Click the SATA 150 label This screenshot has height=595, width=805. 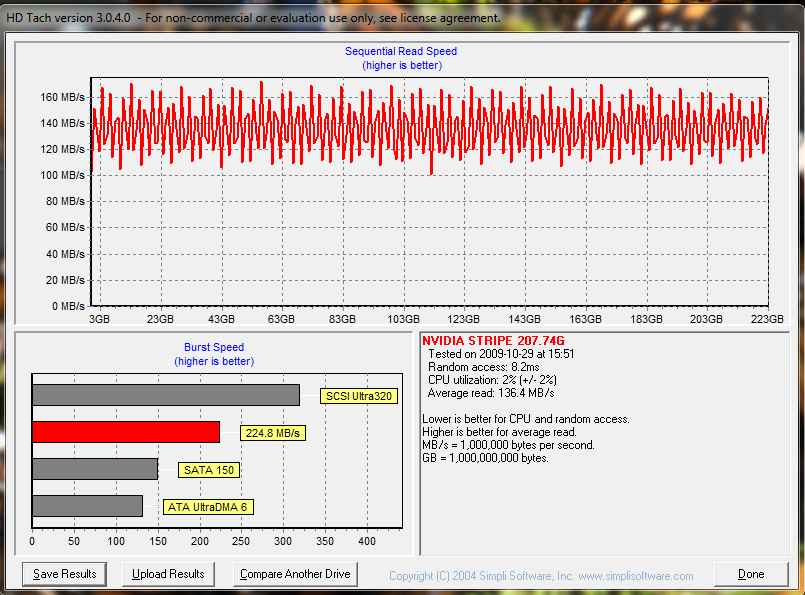[208, 470]
